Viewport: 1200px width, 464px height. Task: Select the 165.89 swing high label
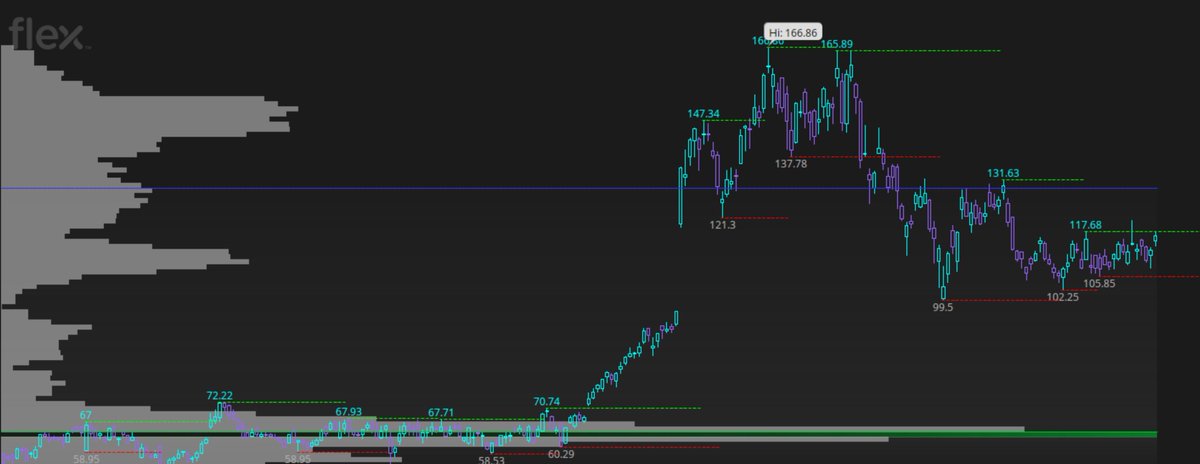click(x=837, y=44)
